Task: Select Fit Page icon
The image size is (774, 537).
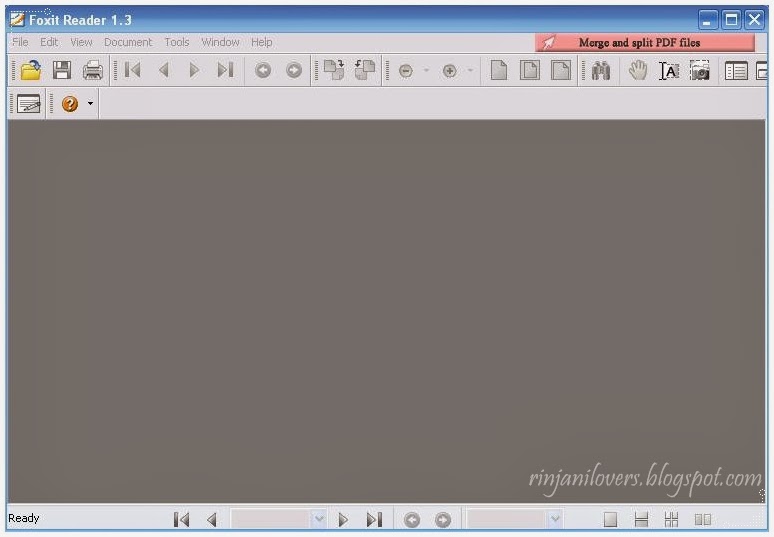Action: tap(530, 70)
